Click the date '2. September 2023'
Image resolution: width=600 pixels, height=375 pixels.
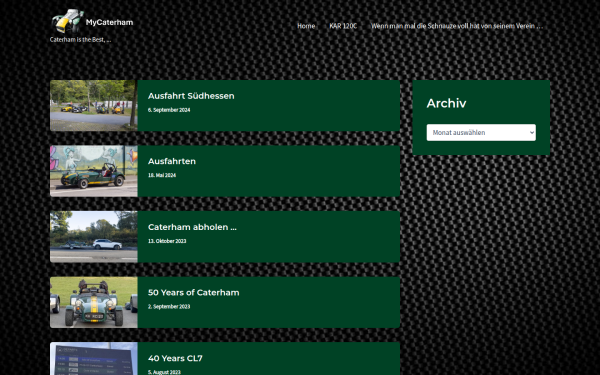169,307
